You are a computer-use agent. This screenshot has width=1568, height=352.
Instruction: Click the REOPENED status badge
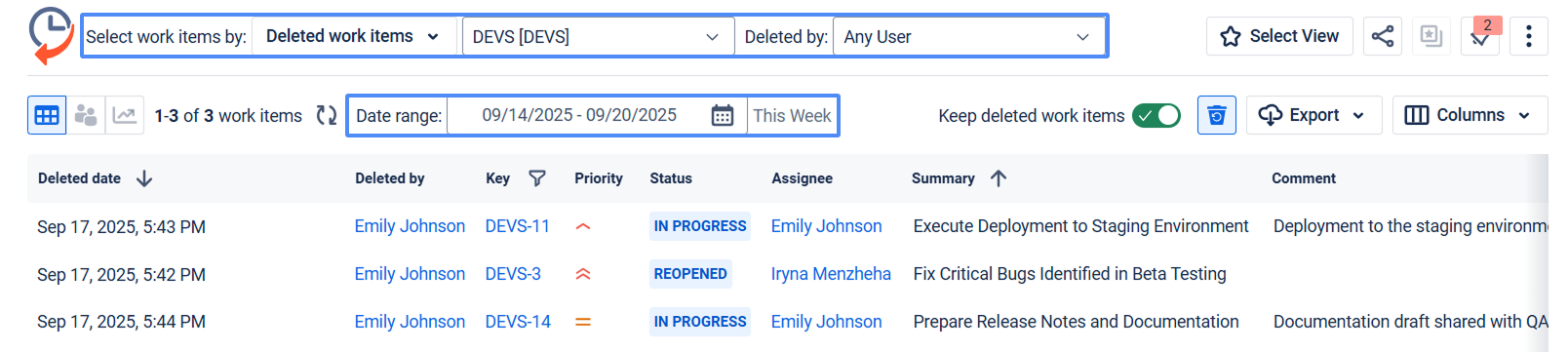(x=690, y=274)
